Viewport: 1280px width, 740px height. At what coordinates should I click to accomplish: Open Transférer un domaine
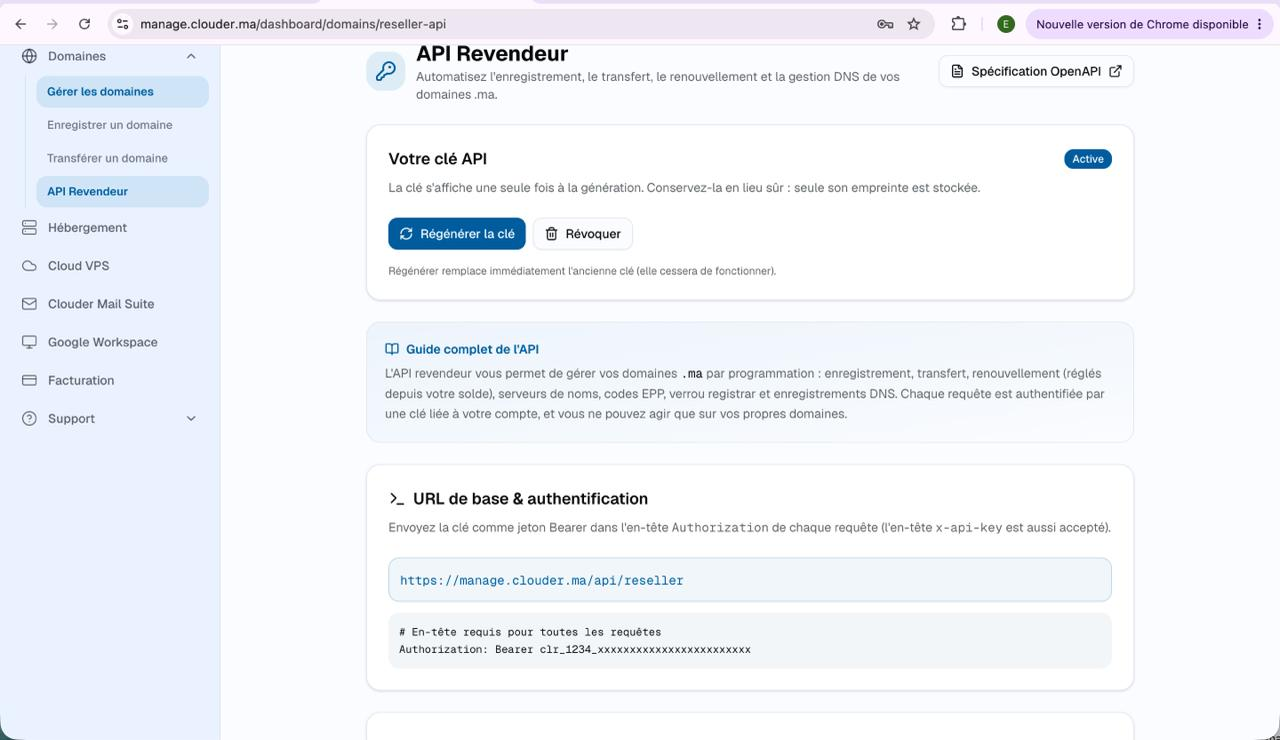(122, 158)
